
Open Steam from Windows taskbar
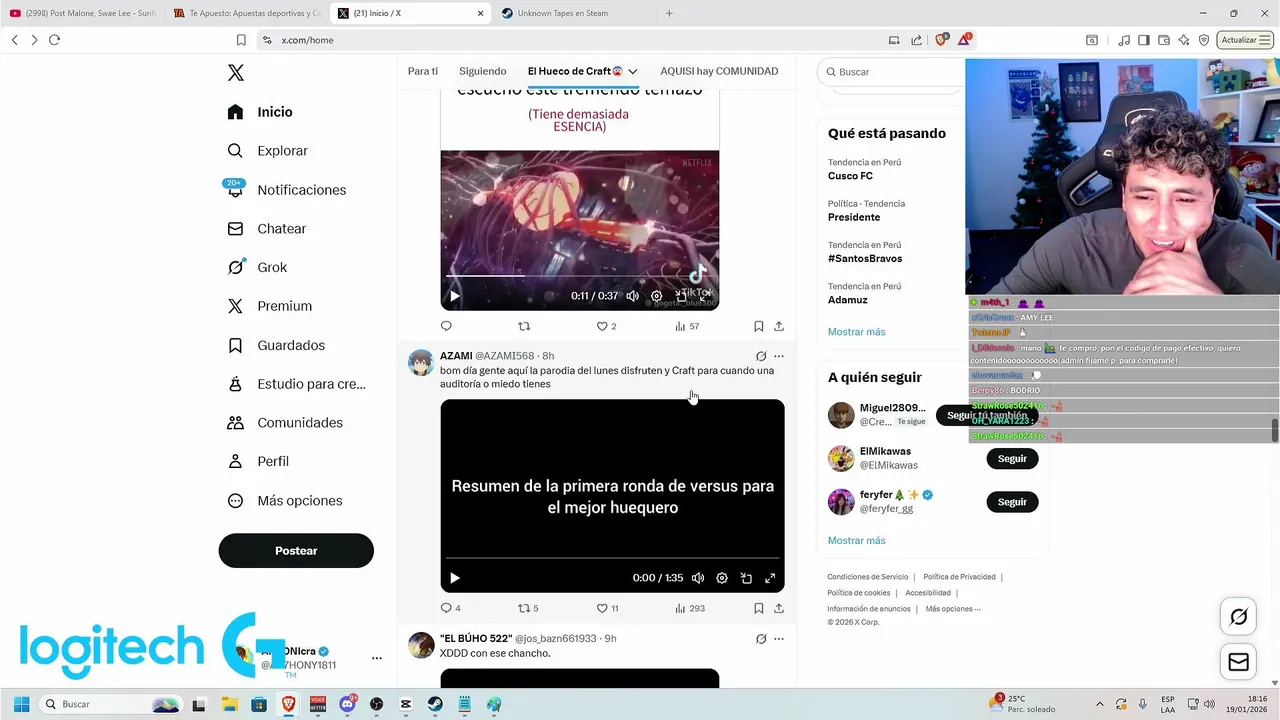click(x=435, y=704)
